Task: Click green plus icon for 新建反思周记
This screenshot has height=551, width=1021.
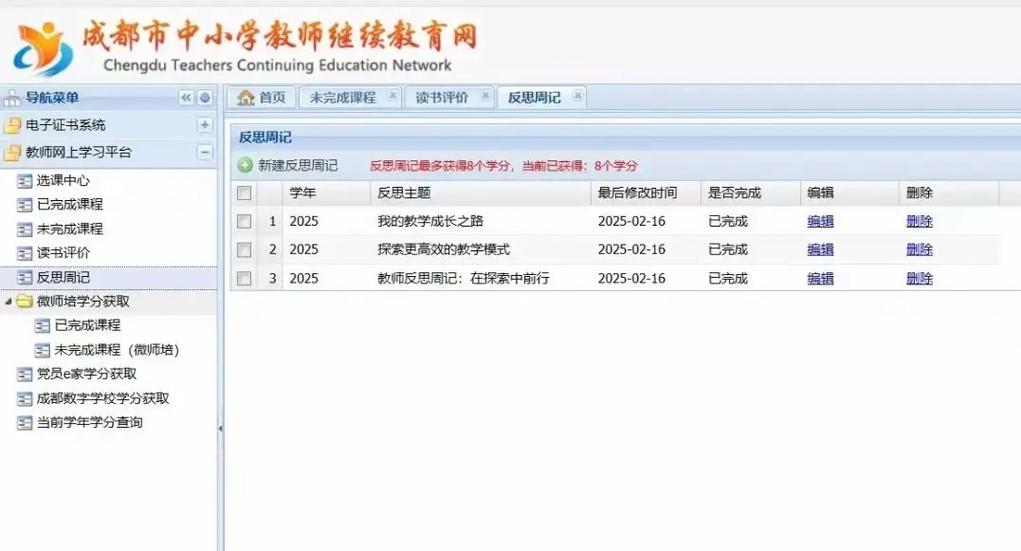Action: (245, 165)
